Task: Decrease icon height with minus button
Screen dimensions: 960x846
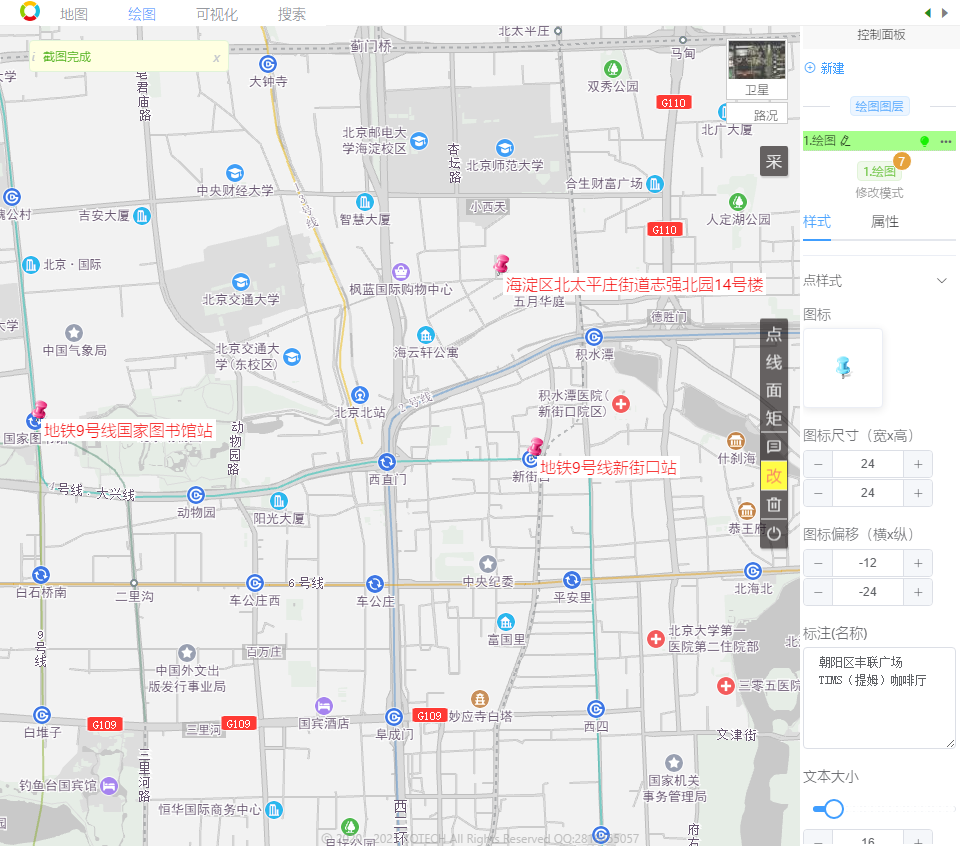Action: [x=818, y=493]
